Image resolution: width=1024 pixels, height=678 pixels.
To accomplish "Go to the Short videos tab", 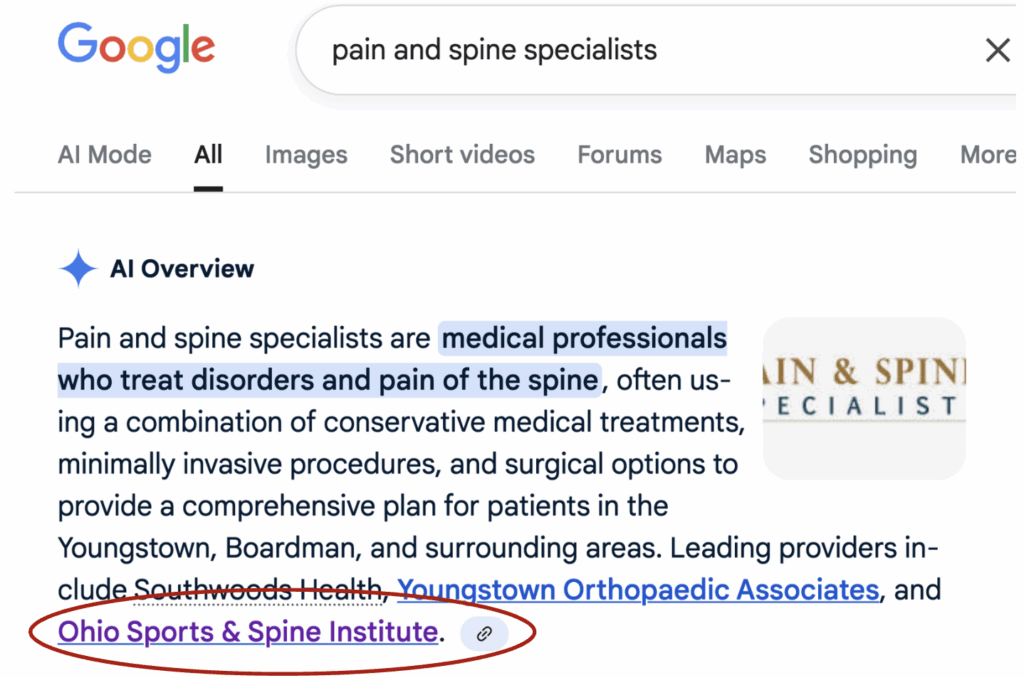I will pos(462,155).
